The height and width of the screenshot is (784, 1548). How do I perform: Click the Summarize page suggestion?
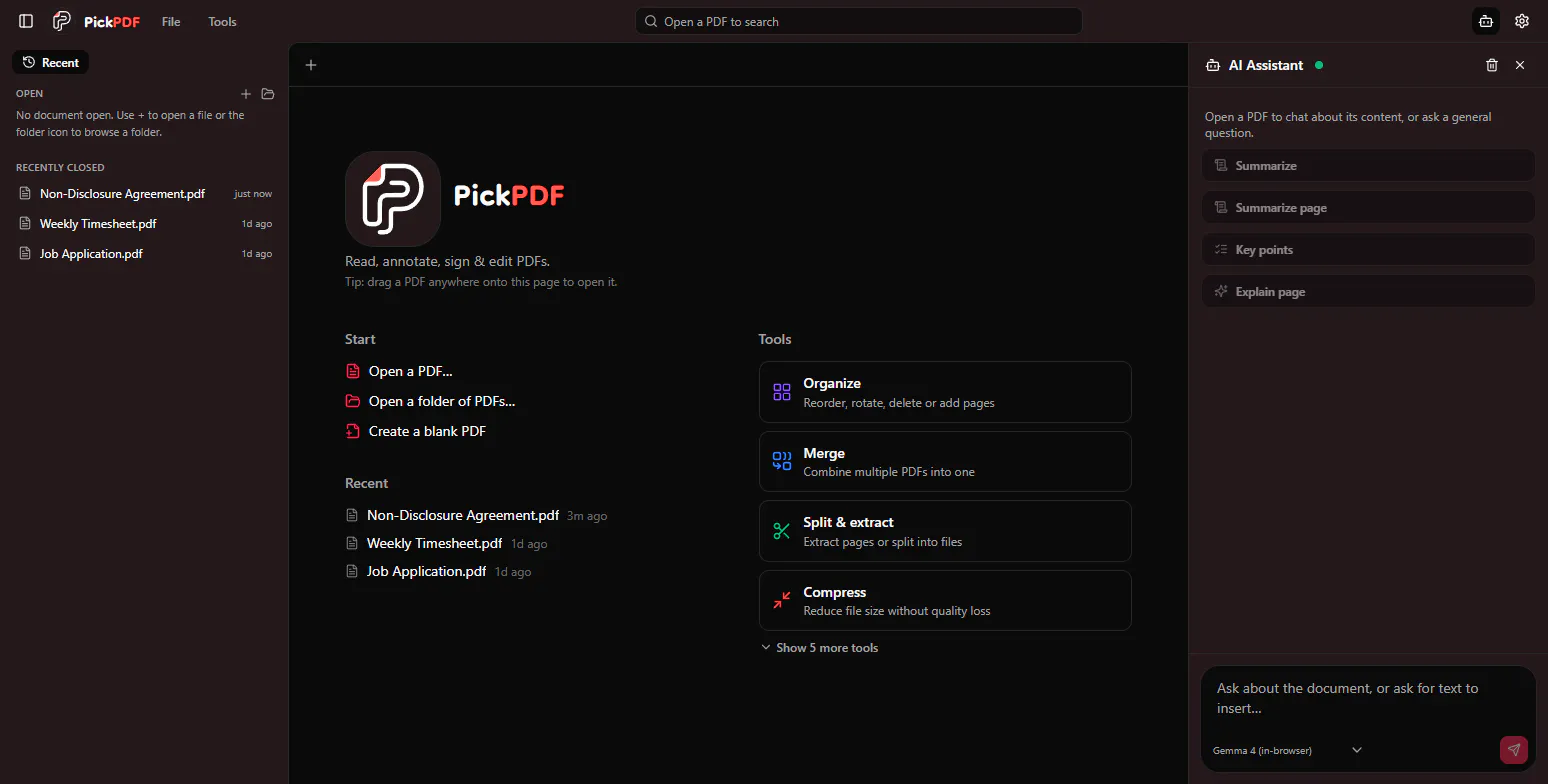(1368, 208)
